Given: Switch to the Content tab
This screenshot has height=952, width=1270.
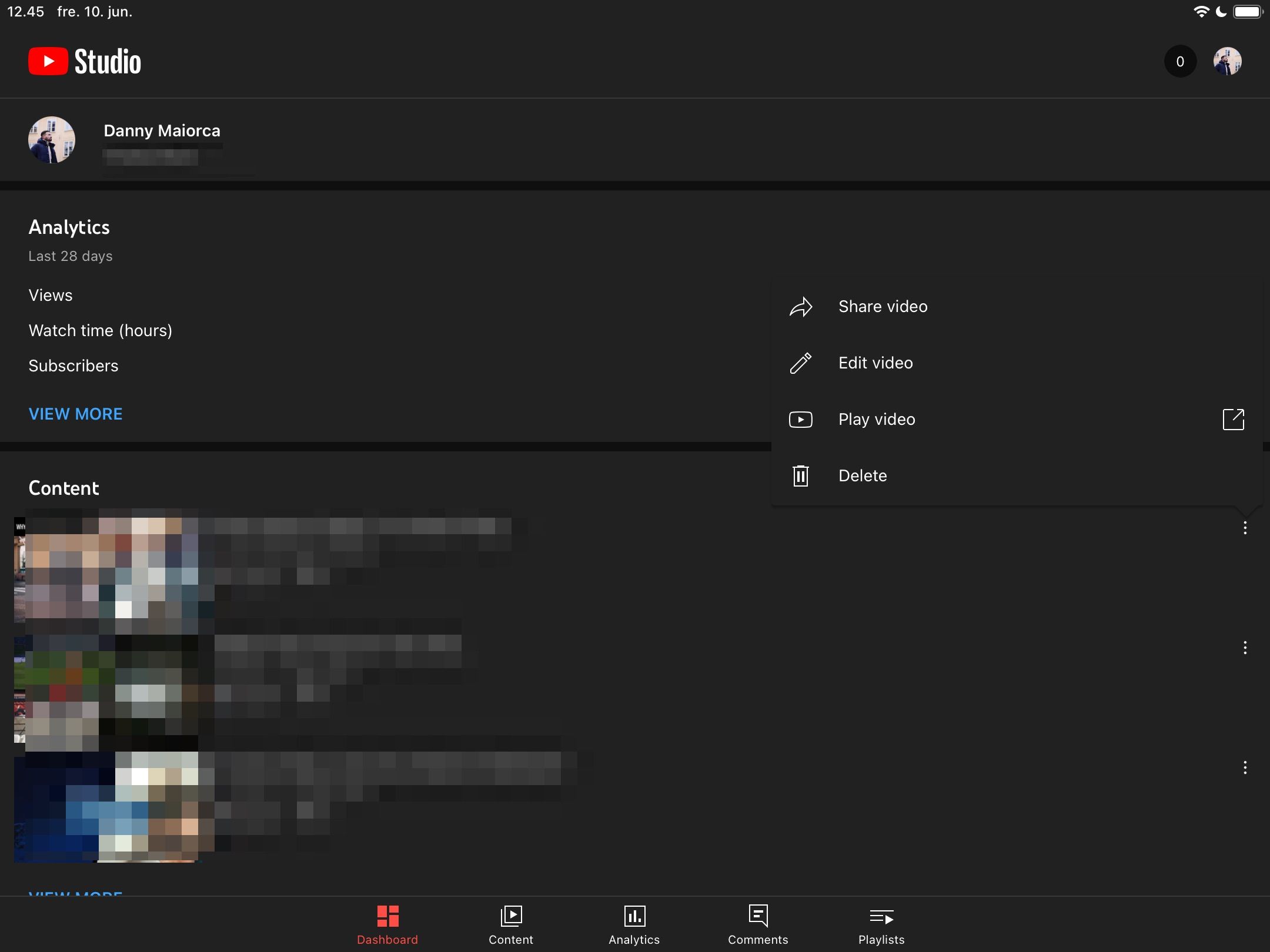Looking at the screenshot, I should (511, 925).
